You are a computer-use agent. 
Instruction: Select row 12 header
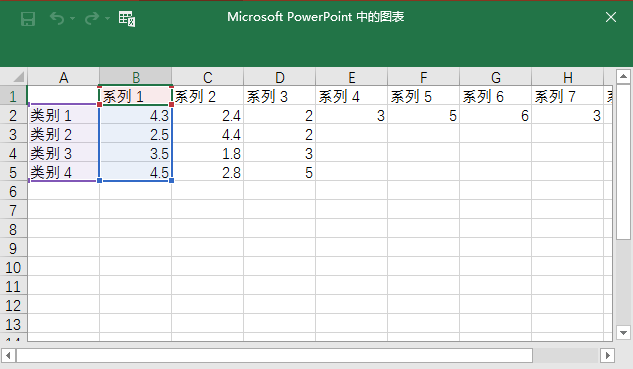point(13,305)
